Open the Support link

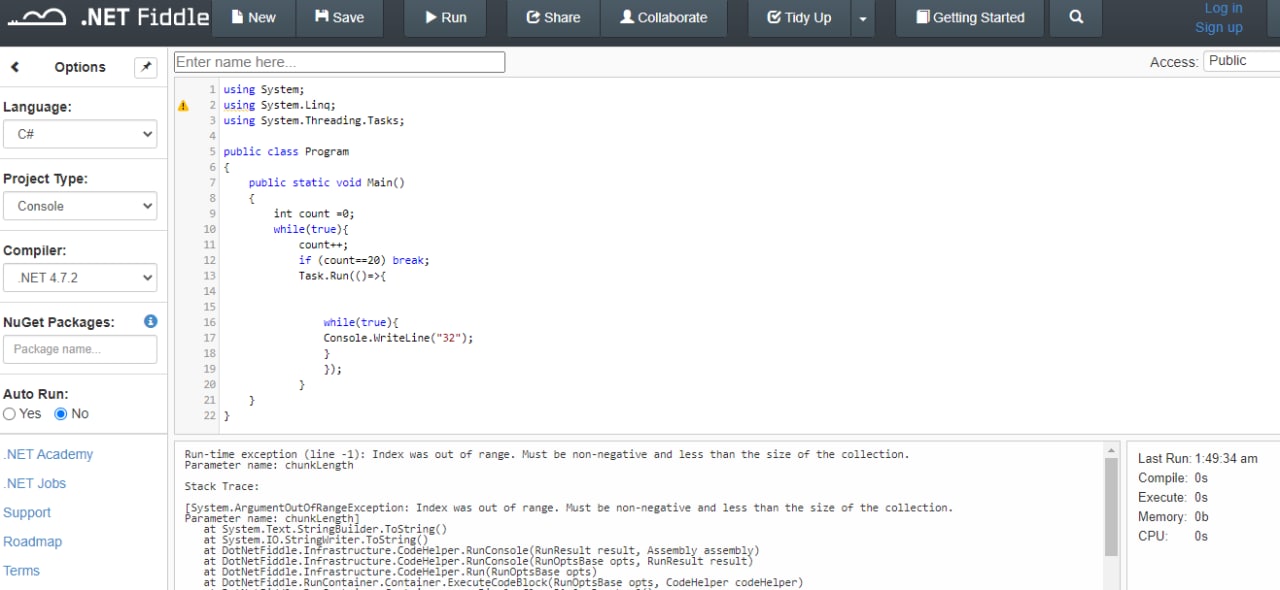point(27,512)
